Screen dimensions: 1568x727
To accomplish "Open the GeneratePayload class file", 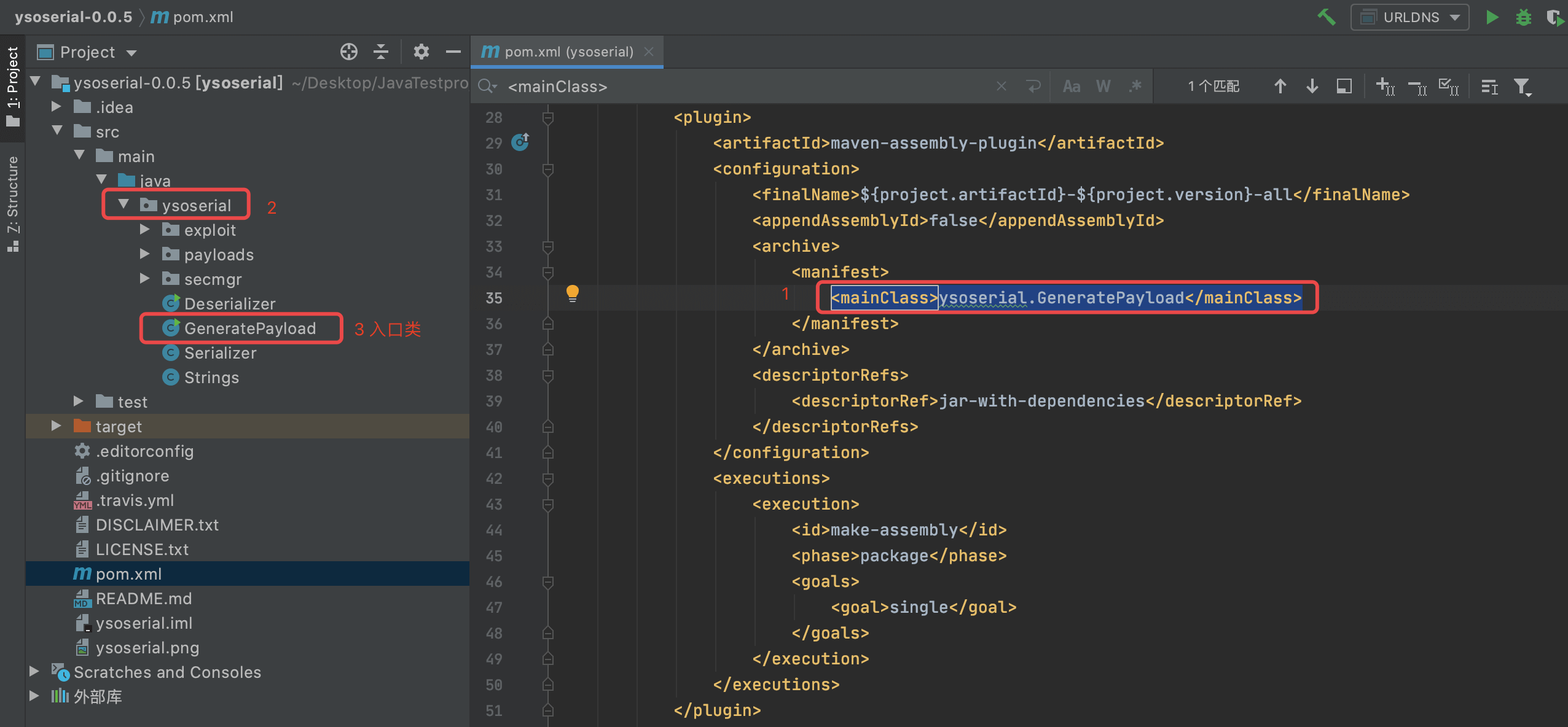I will 249,329.
